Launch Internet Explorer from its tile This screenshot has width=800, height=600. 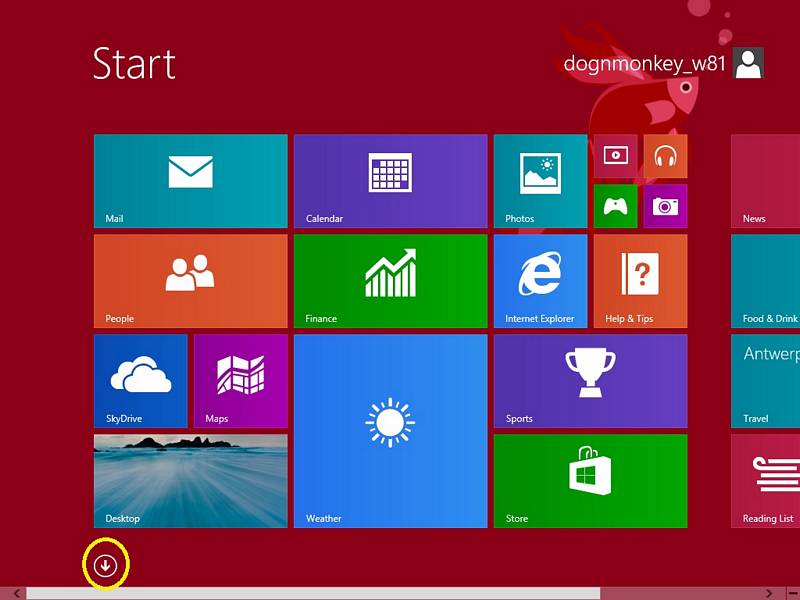(540, 281)
